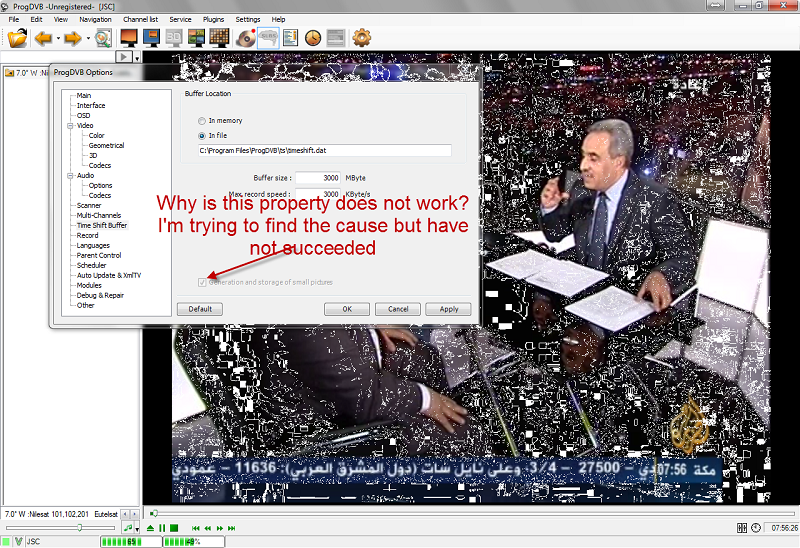The height and width of the screenshot is (548, 800).
Task: Open the Plugins menu
Action: pyautogui.click(x=212, y=19)
